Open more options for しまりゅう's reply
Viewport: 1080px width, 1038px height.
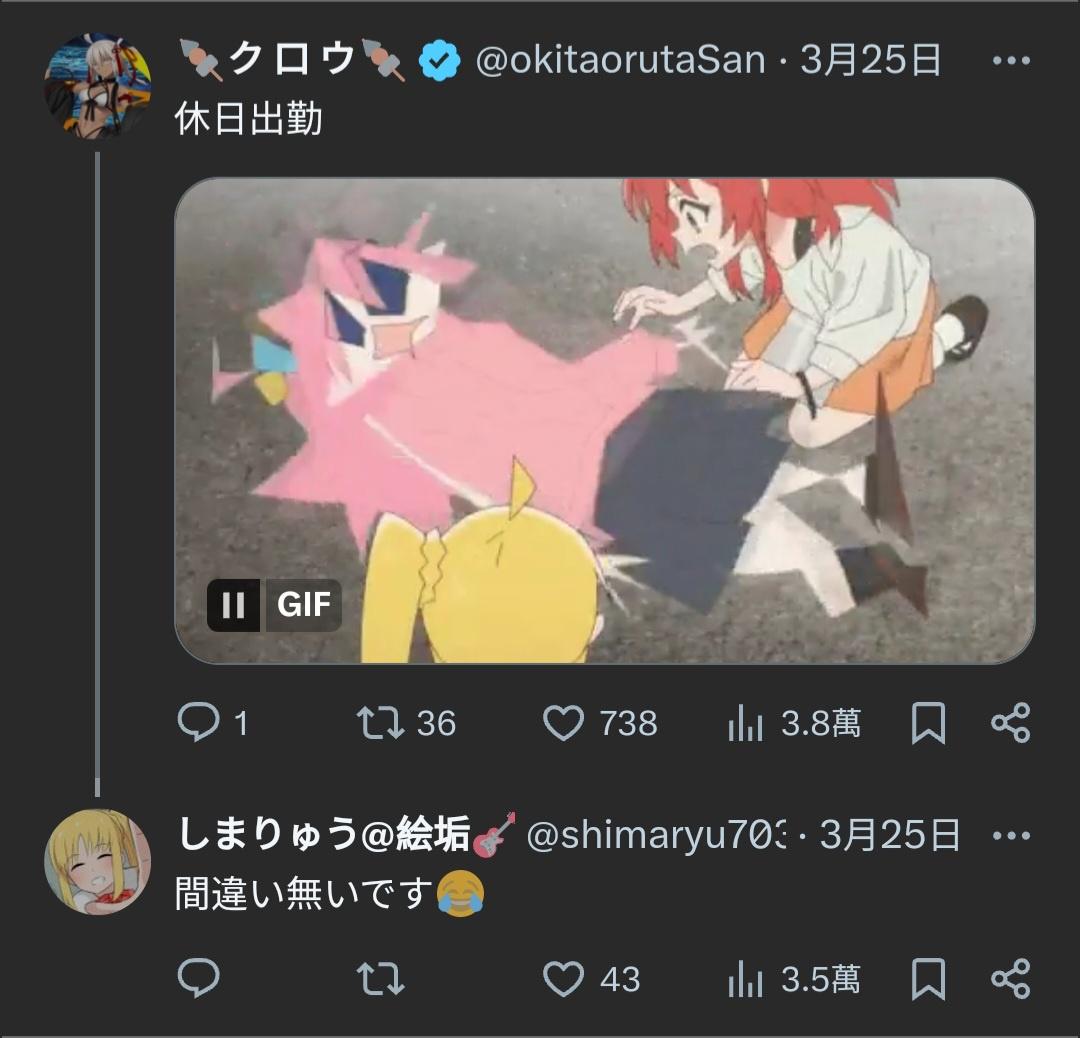[1010, 835]
